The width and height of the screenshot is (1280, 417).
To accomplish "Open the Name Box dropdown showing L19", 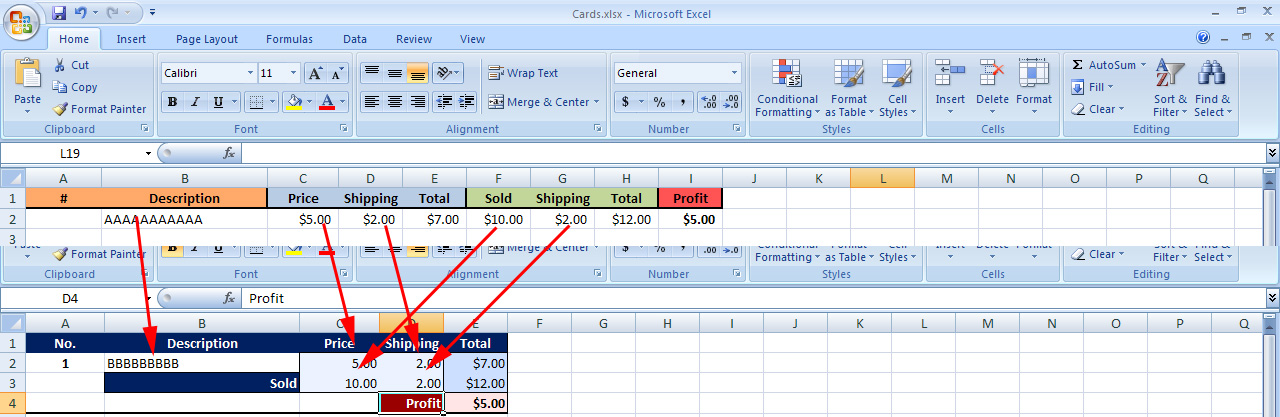I will pos(149,154).
